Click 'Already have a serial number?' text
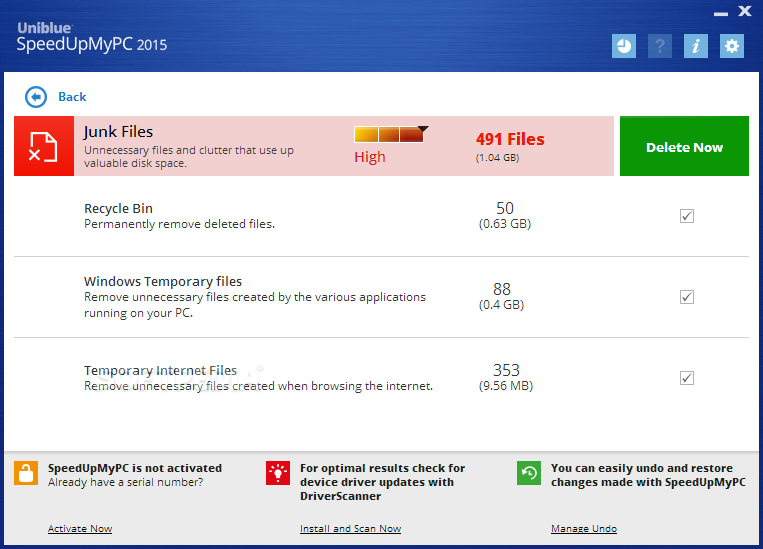Viewport: 763px width, 549px height. point(126,482)
